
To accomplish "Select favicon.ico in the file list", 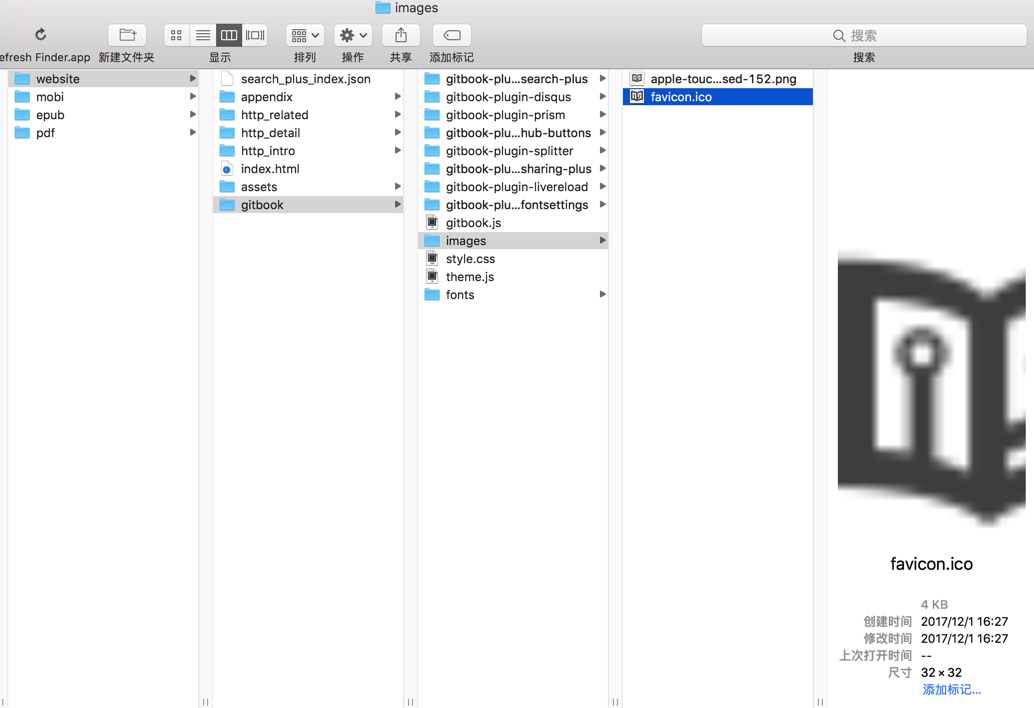I will pos(718,97).
